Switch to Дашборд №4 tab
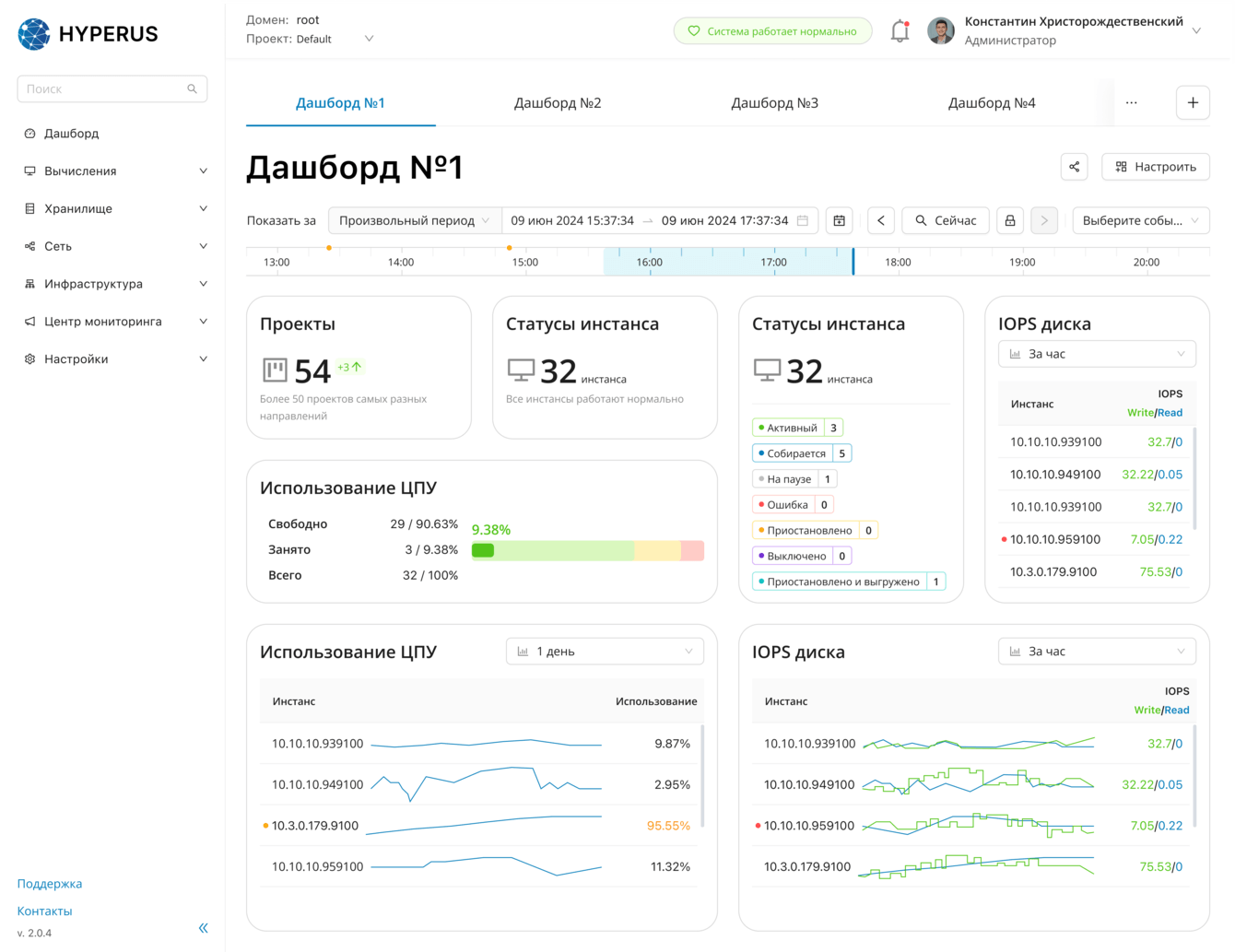Viewport: 1235px width, 952px height. (992, 103)
